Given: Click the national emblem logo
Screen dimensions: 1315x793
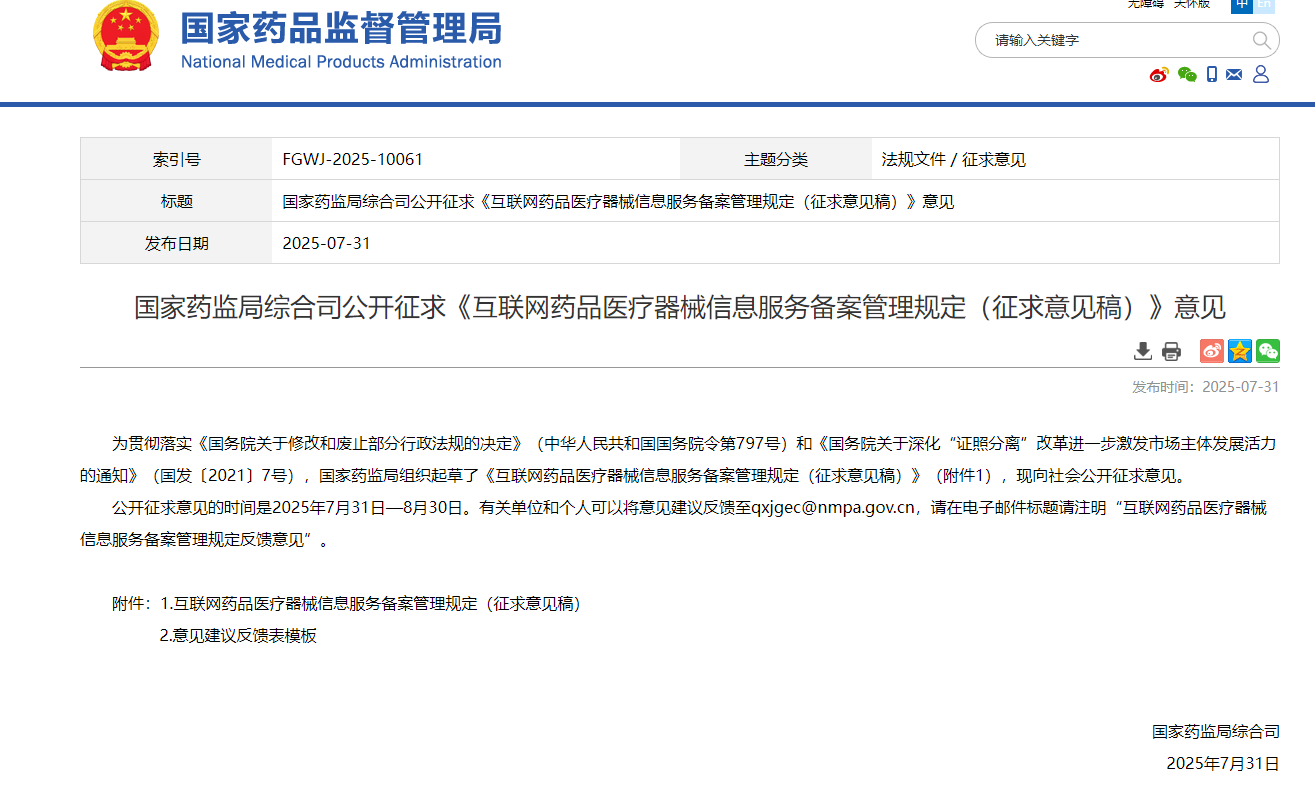Looking at the screenshot, I should (125, 37).
